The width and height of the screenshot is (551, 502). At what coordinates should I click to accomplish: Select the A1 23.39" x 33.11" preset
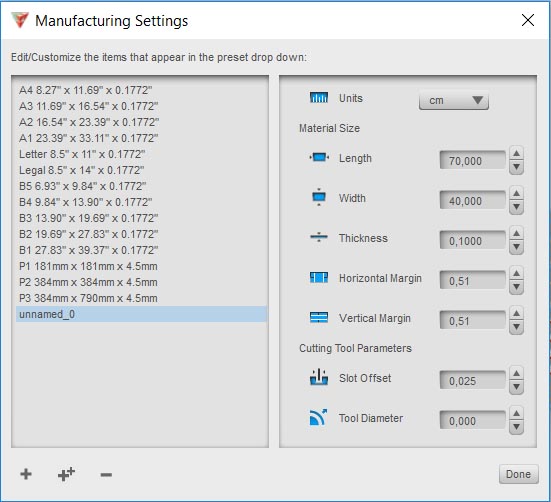click(x=141, y=138)
